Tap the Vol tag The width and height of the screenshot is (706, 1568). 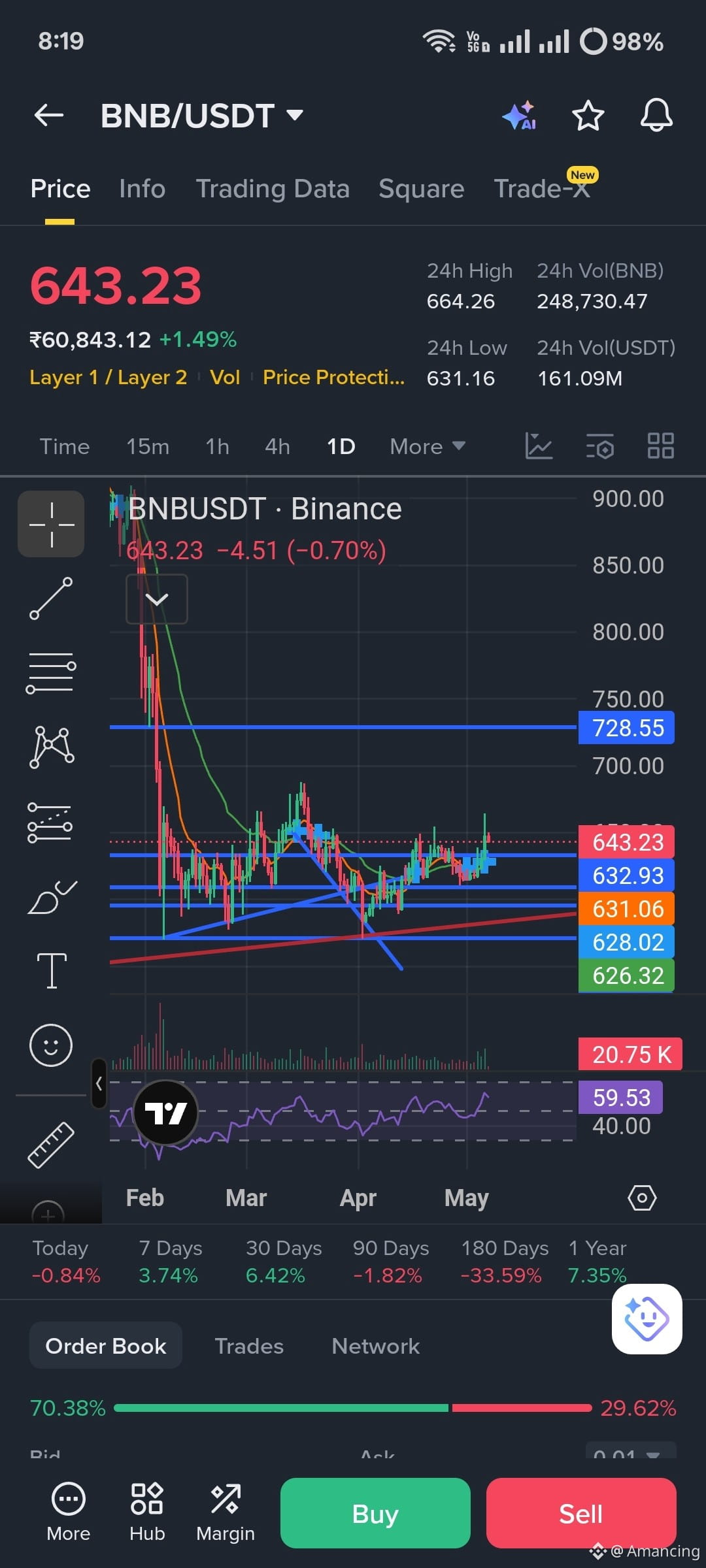(225, 377)
